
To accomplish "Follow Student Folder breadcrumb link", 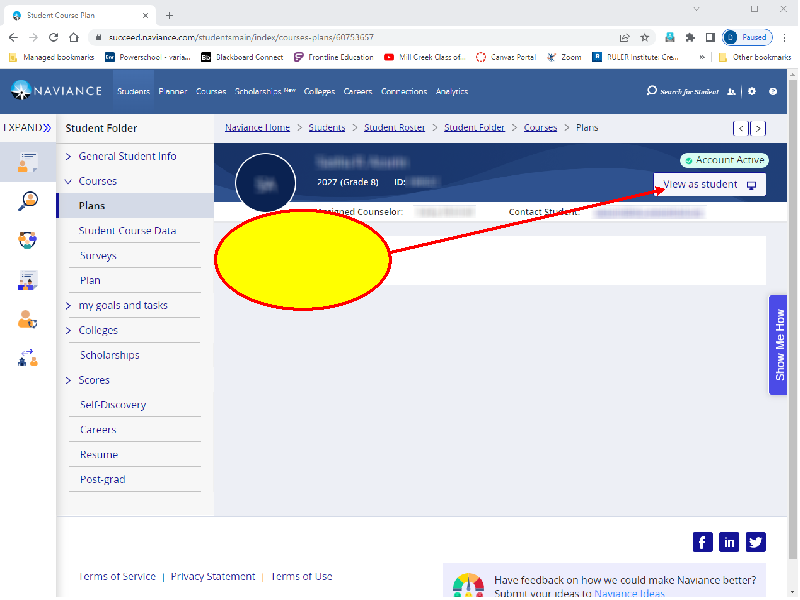I will click(x=474, y=128).
